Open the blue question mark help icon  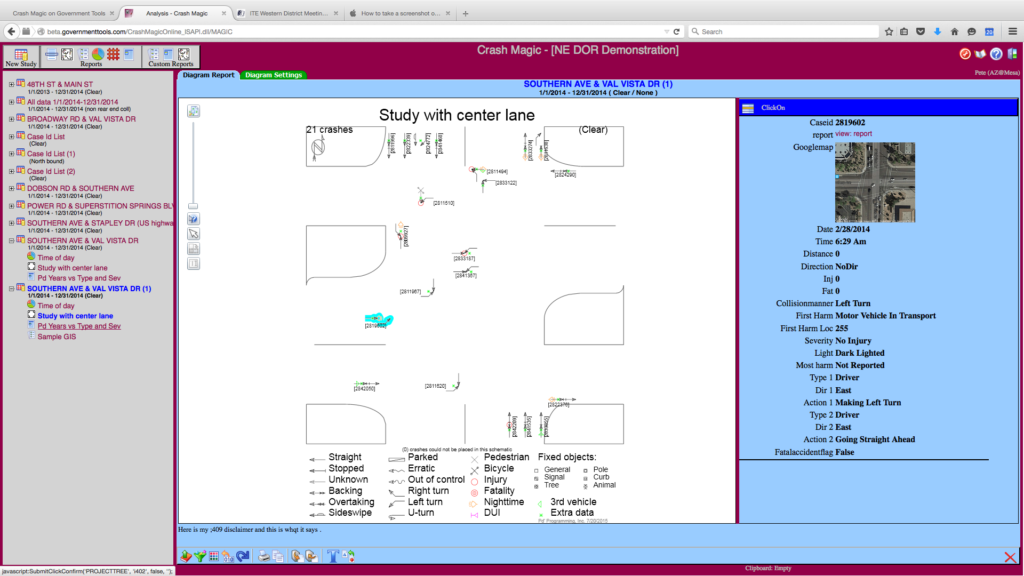coord(996,54)
